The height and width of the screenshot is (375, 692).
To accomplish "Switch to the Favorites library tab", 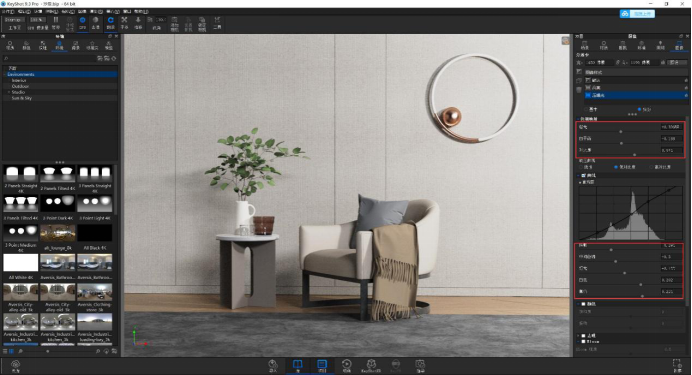I will (92, 45).
